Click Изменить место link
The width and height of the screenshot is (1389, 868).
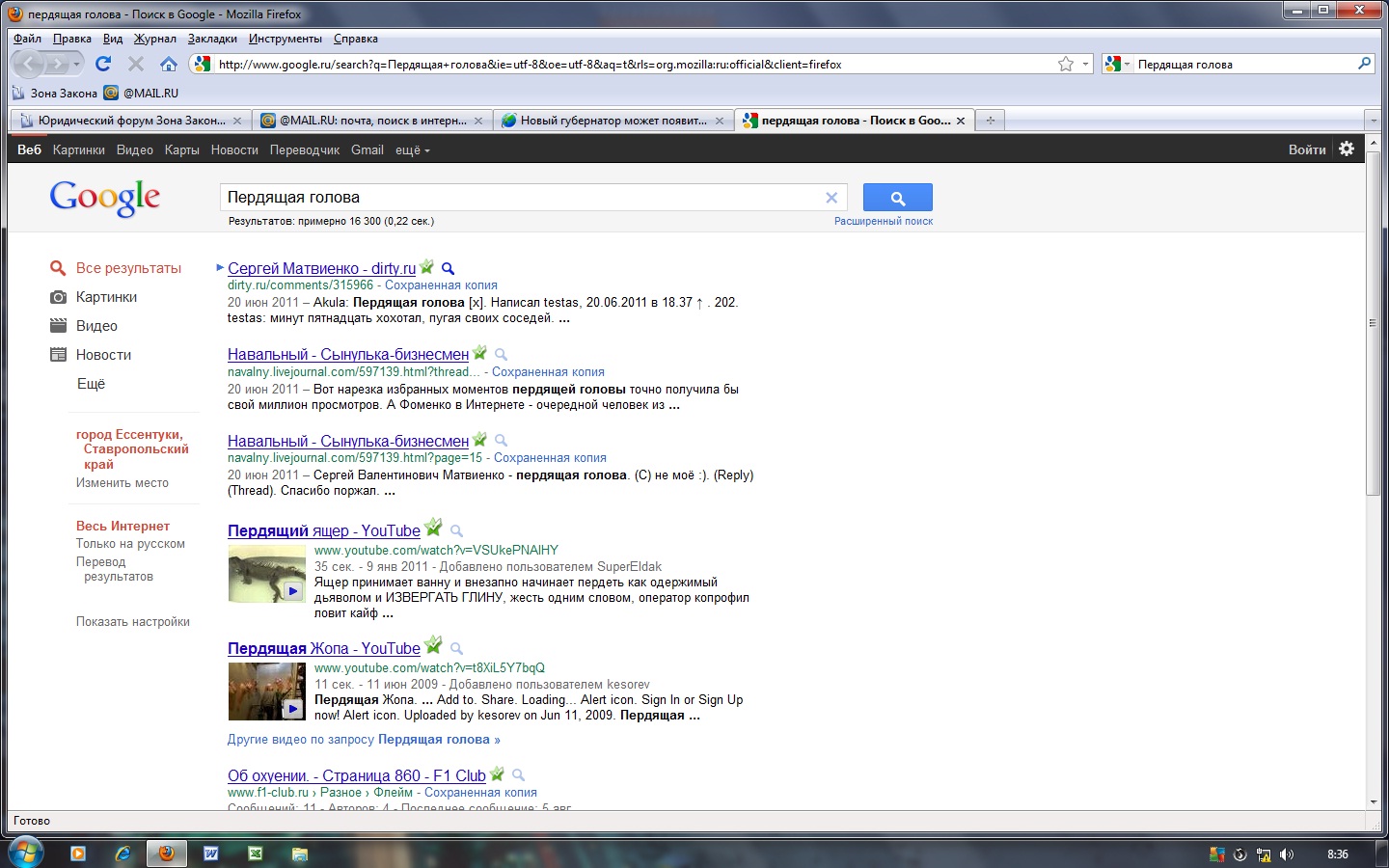(x=123, y=483)
